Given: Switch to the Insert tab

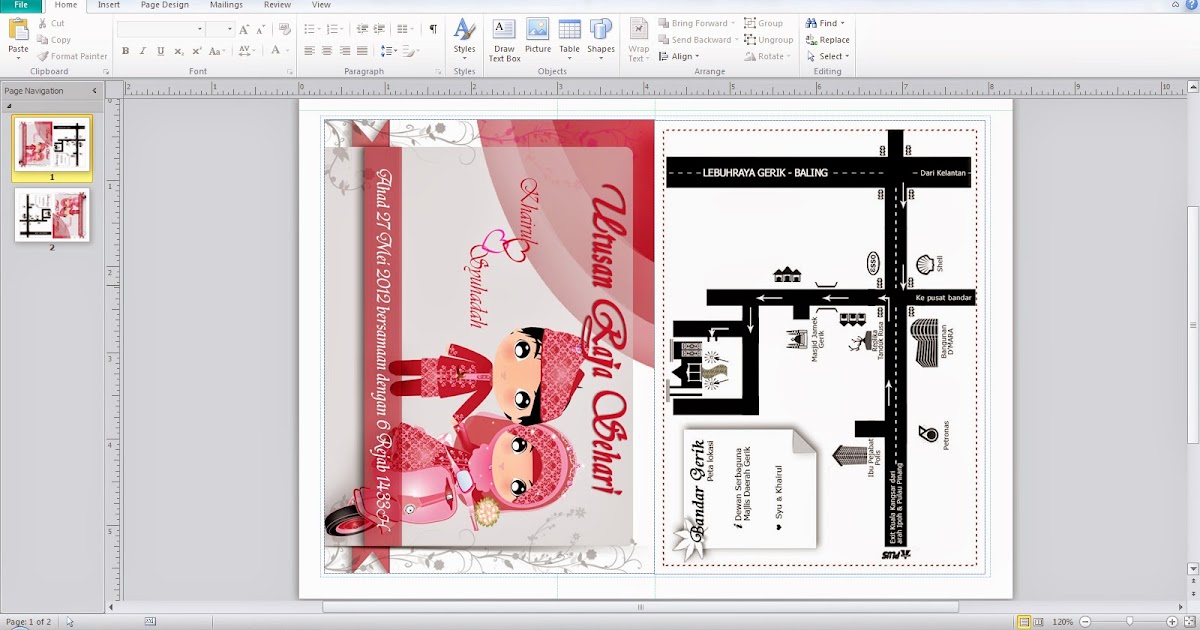Looking at the screenshot, I should coord(109,5).
